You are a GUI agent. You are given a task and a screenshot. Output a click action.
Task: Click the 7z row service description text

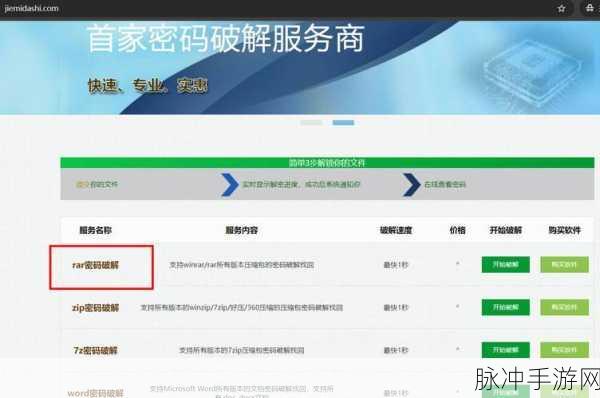pyautogui.click(x=242, y=350)
